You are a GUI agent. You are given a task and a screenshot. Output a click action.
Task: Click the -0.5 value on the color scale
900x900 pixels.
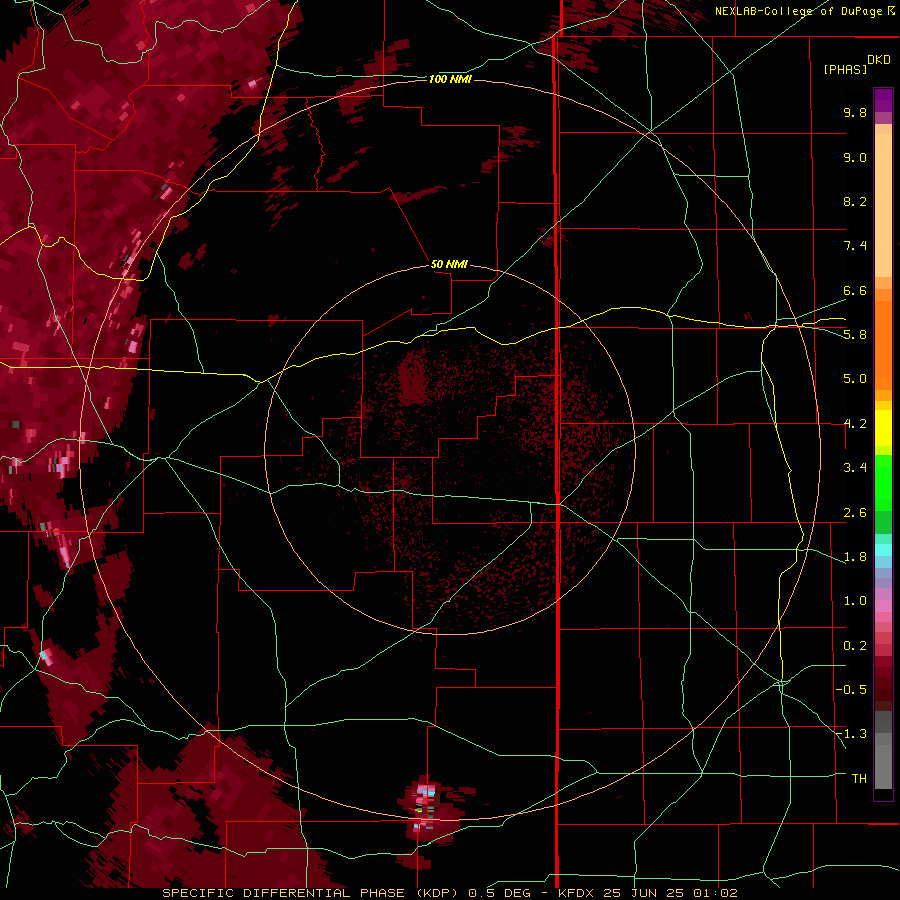point(851,690)
